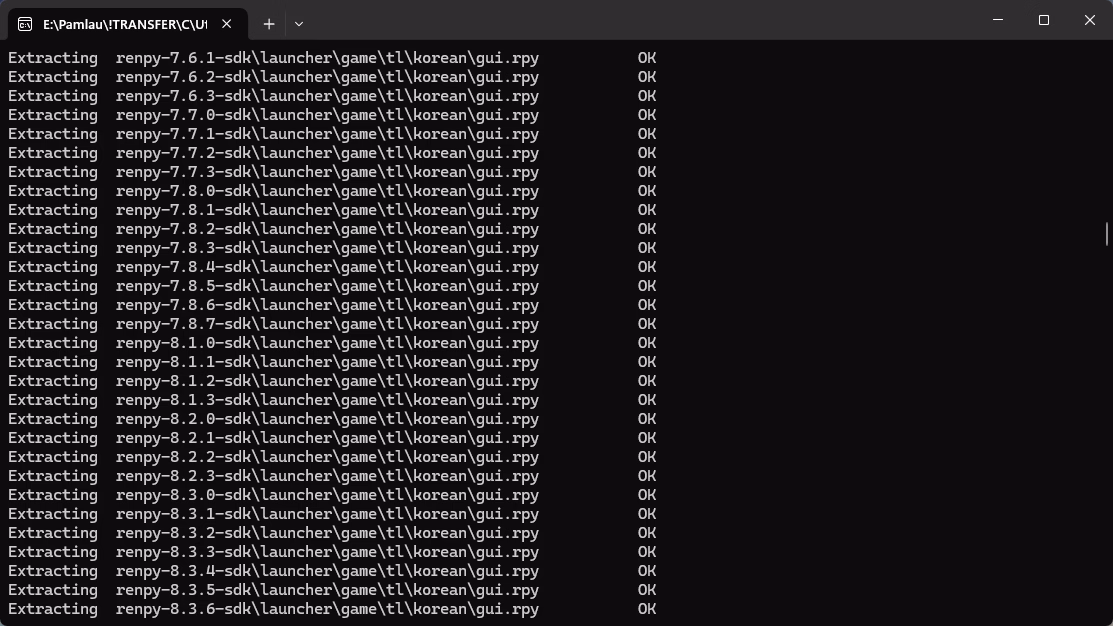
Task: Select the E:\Pamlau\!TRANSFER\C tab title
Action: click(x=125, y=24)
